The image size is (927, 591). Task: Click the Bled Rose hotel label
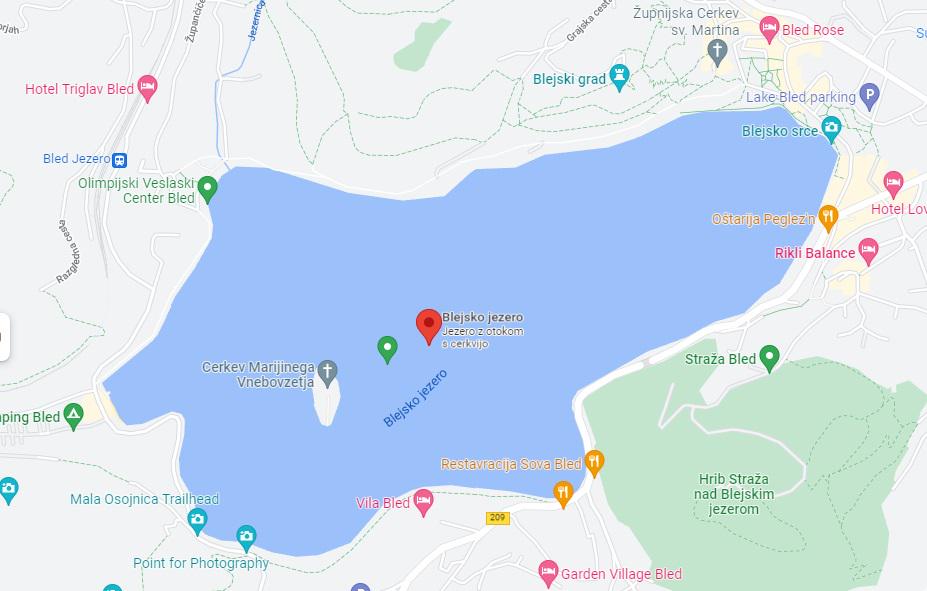pos(813,30)
